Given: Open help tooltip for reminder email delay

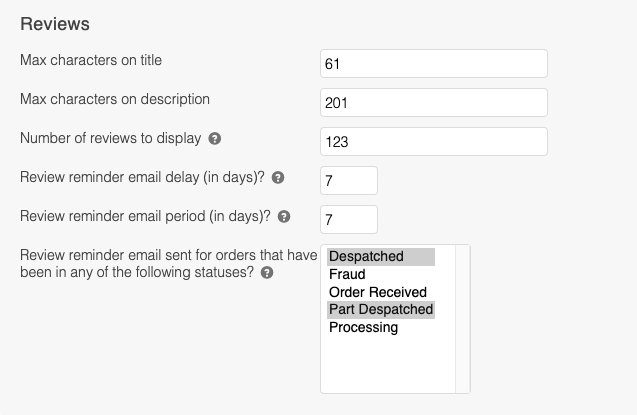Looking at the screenshot, I should click(x=278, y=178).
